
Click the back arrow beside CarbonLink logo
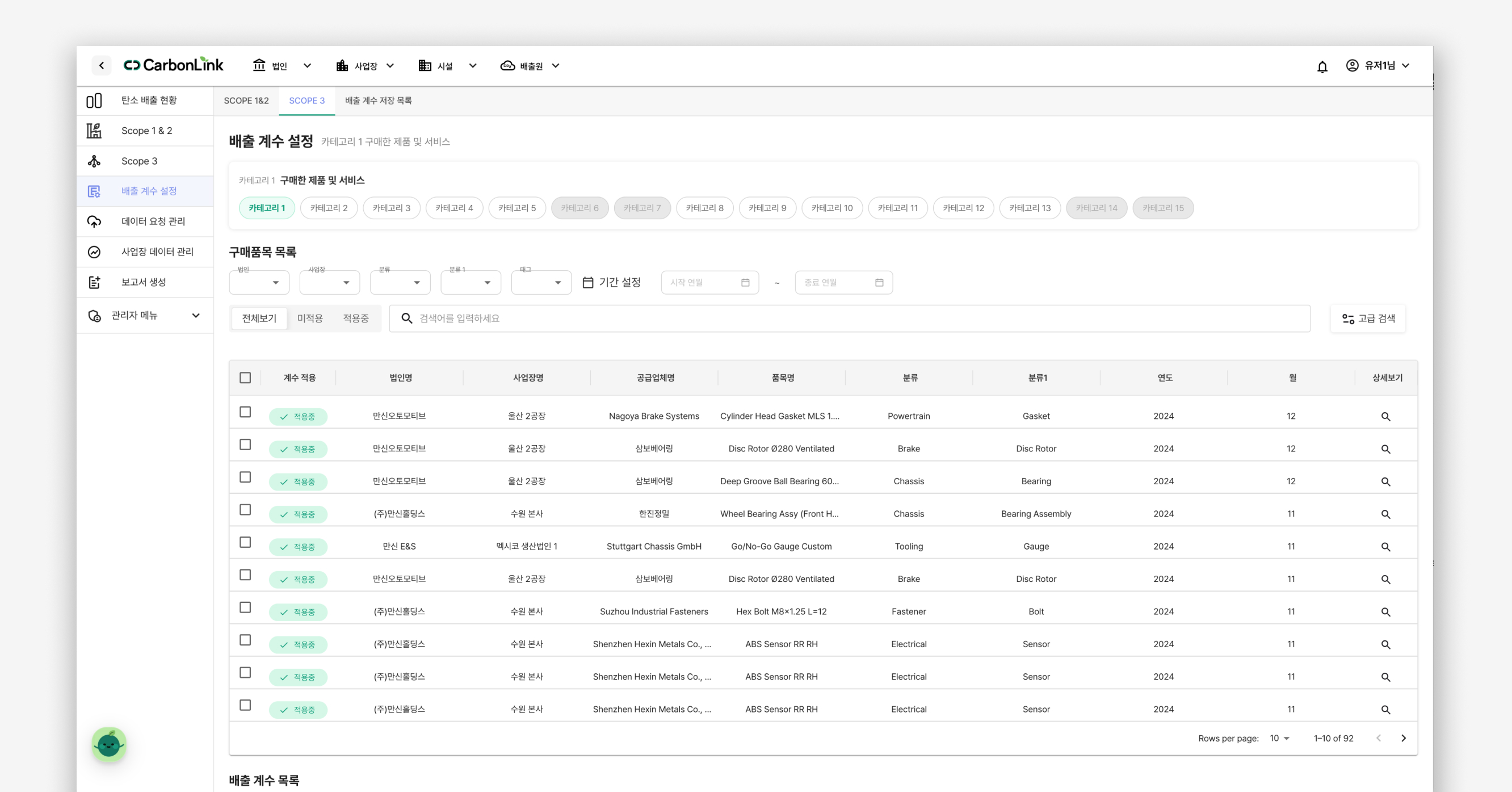(x=102, y=65)
